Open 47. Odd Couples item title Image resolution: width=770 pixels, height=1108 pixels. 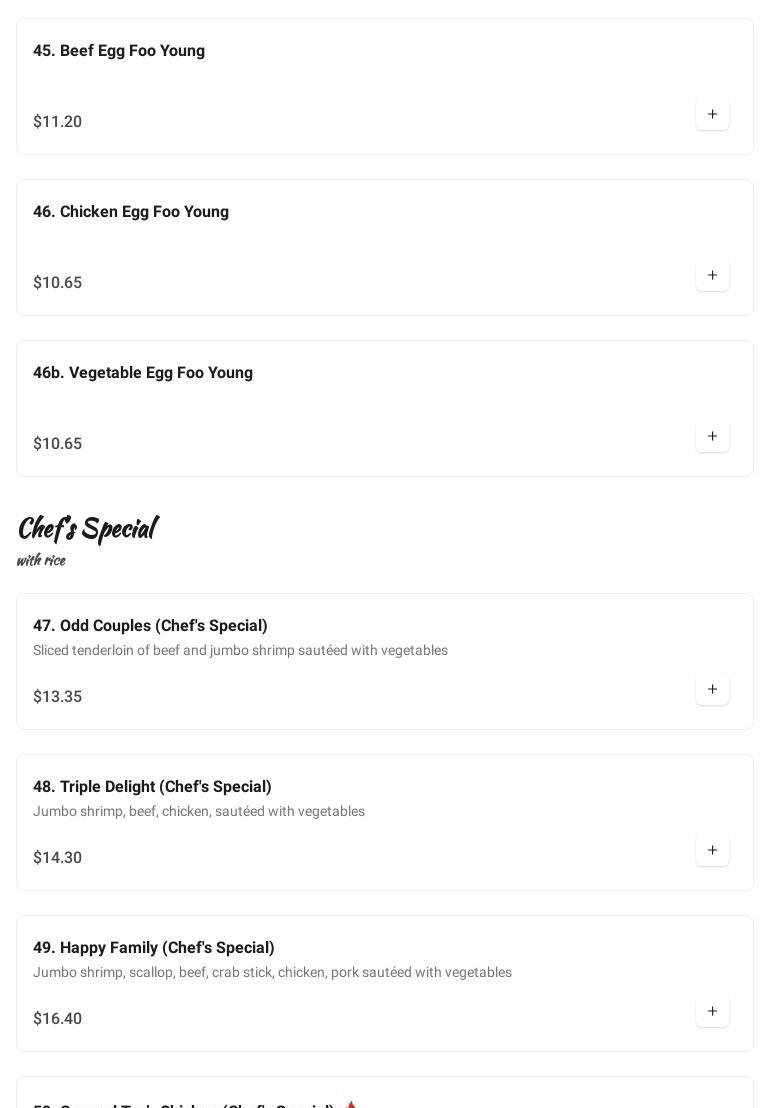pos(150,626)
